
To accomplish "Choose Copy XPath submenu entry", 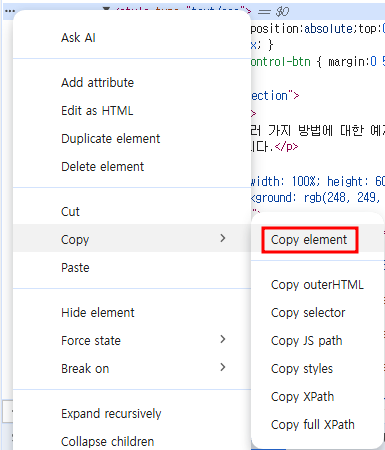I will (317, 397).
